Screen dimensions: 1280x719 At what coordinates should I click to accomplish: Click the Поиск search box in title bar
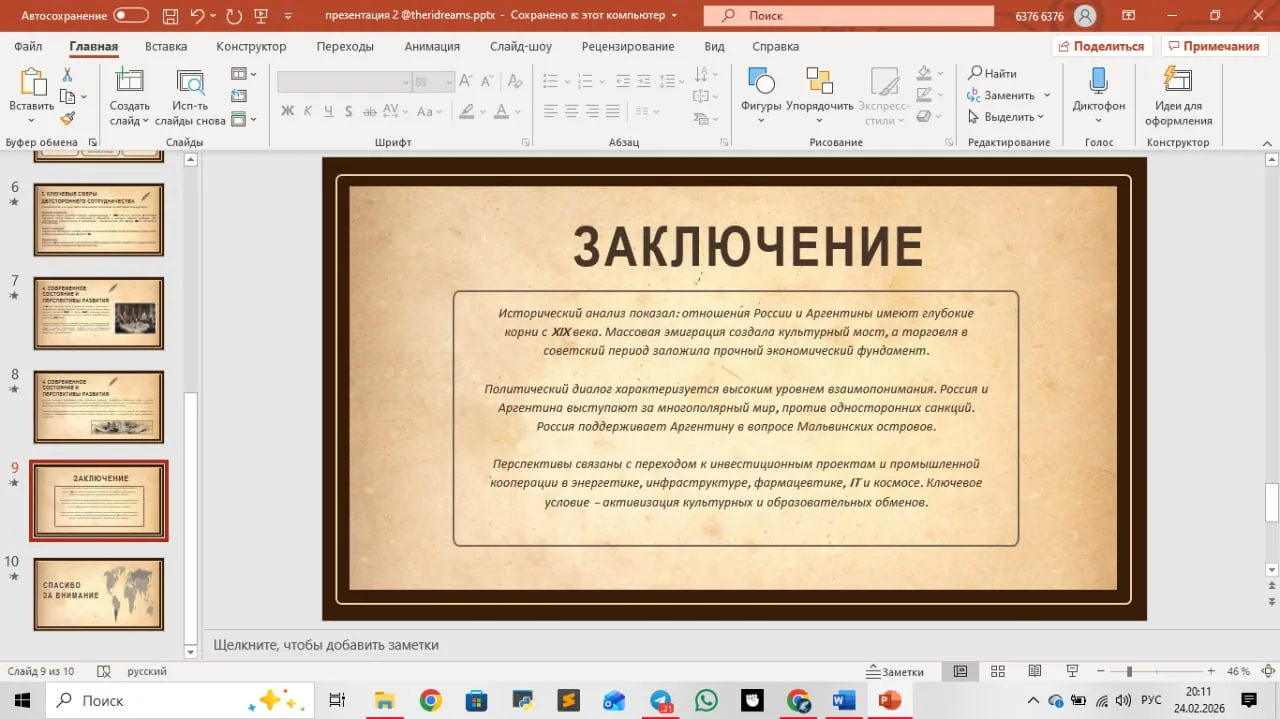(848, 16)
